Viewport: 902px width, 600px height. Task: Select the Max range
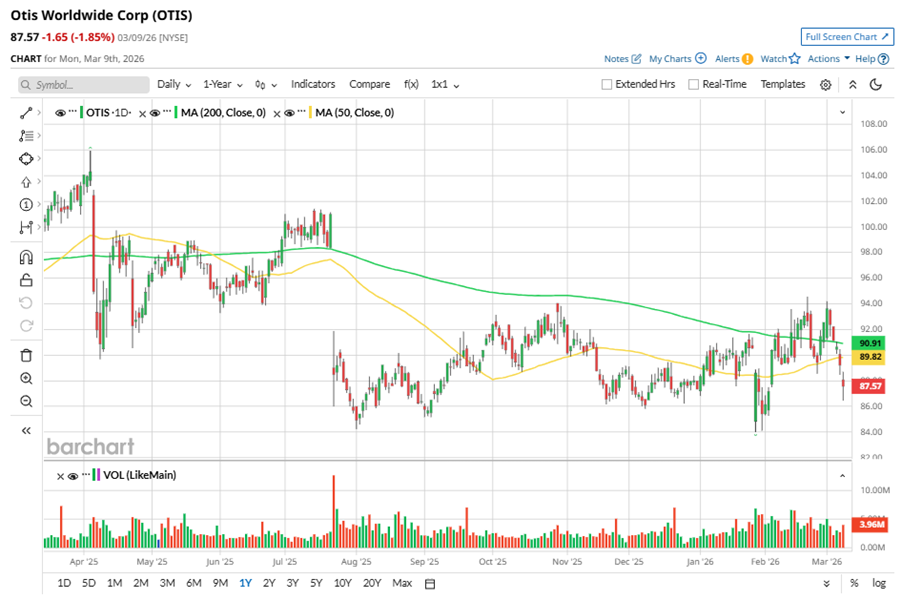[402, 583]
